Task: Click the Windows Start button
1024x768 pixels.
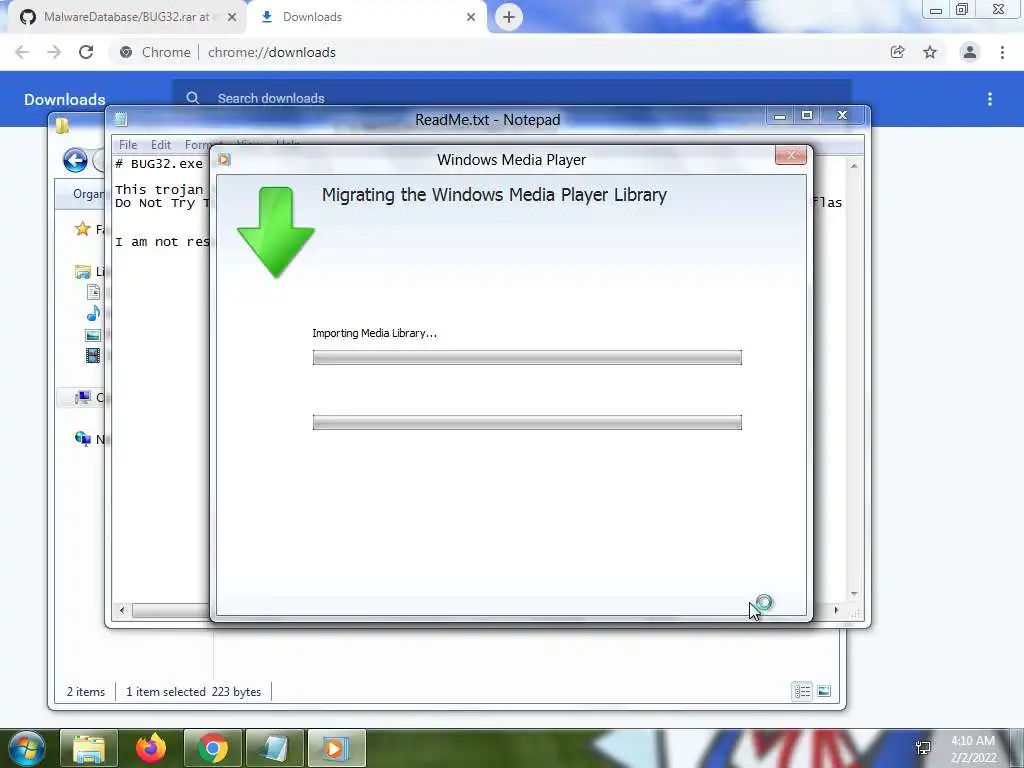Action: point(27,748)
